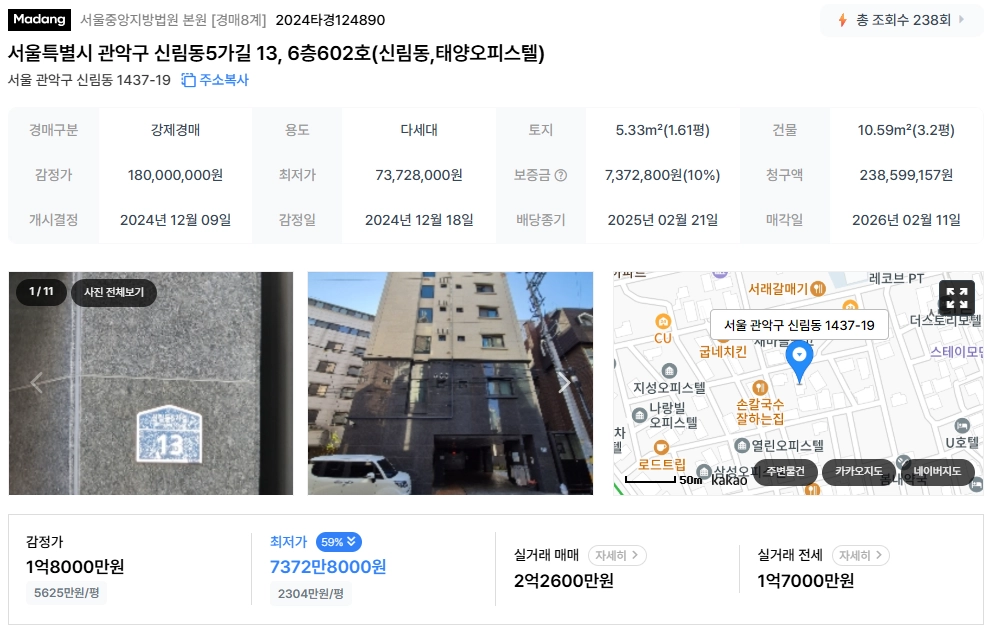Expand the map to fullscreen
This screenshot has width=993, height=632.
click(956, 298)
